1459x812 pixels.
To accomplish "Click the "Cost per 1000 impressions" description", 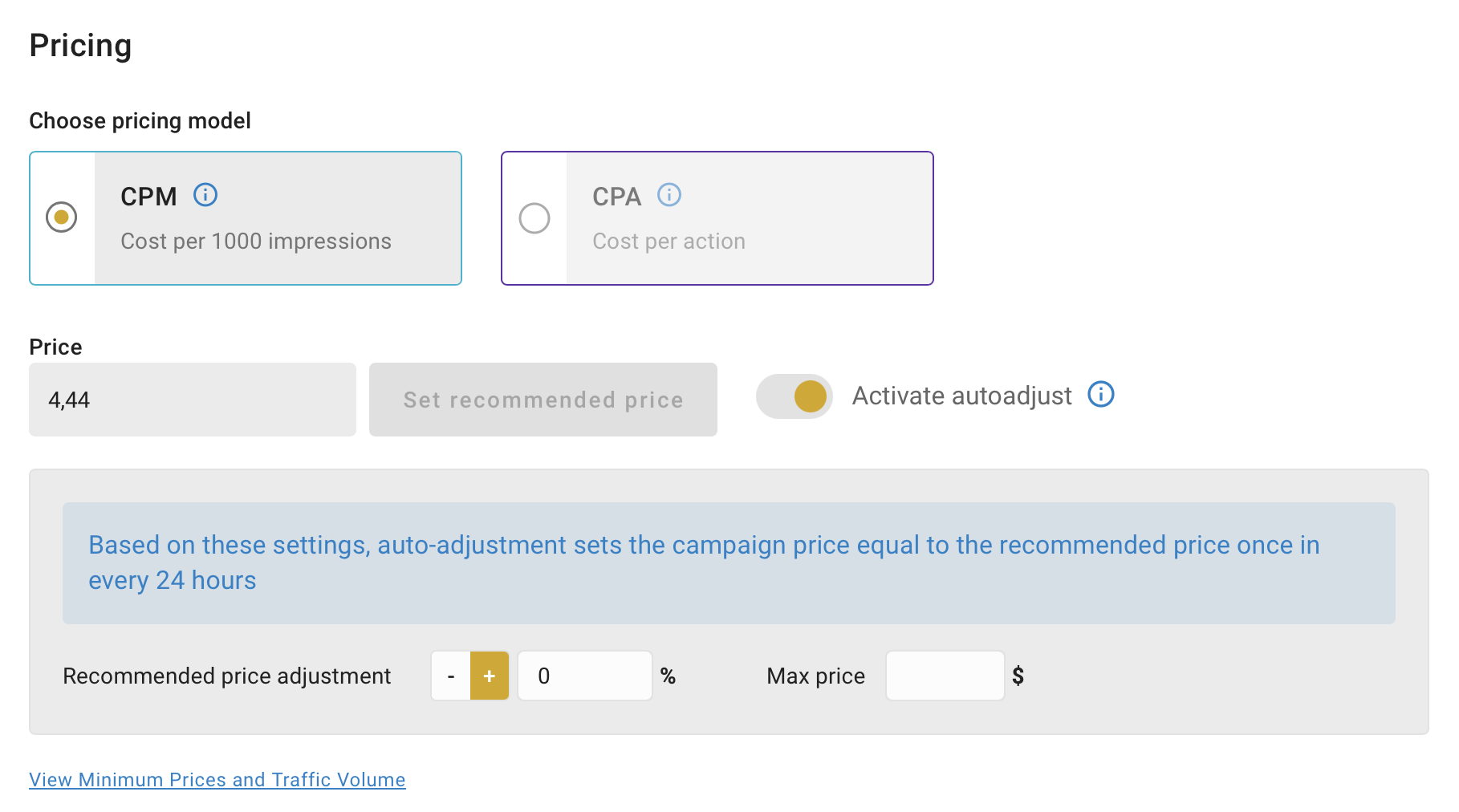I will click(x=256, y=242).
